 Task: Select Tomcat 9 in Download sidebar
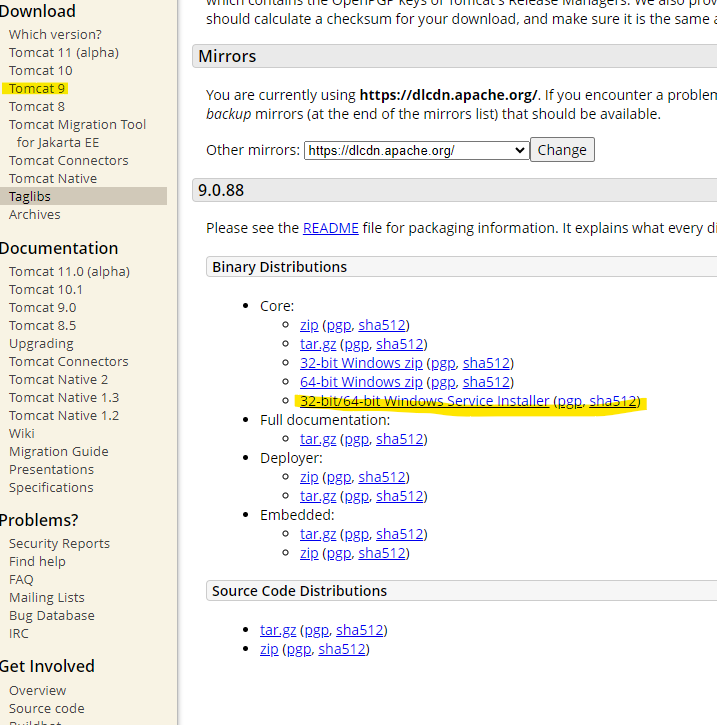click(x=37, y=88)
